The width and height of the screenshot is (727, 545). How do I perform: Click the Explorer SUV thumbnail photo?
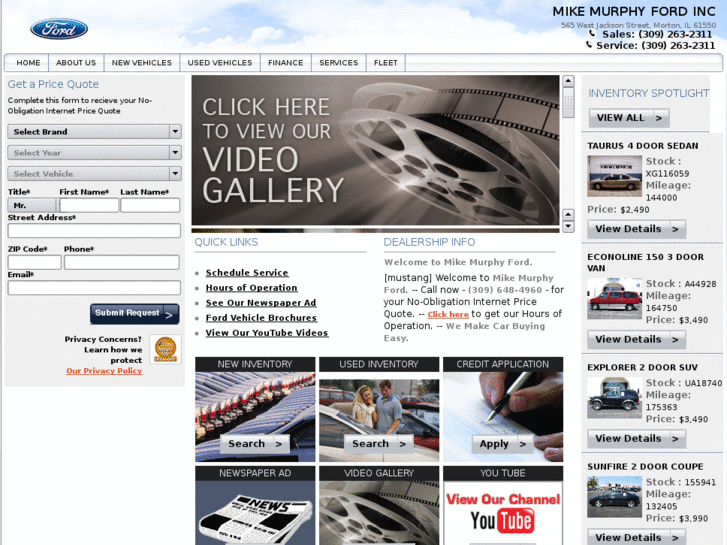tap(614, 398)
